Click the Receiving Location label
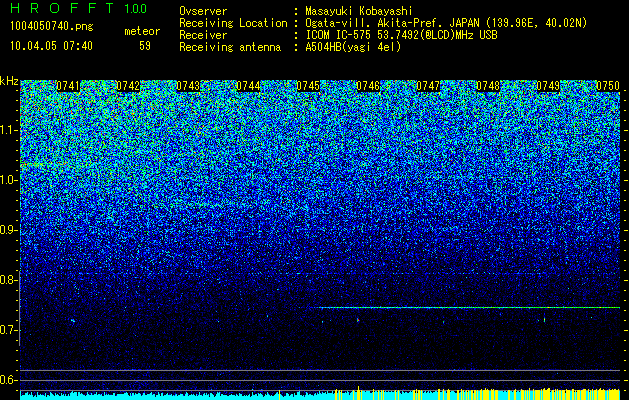 coord(233,23)
